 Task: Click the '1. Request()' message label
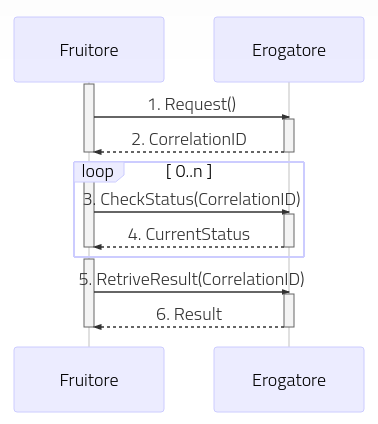[x=192, y=104]
